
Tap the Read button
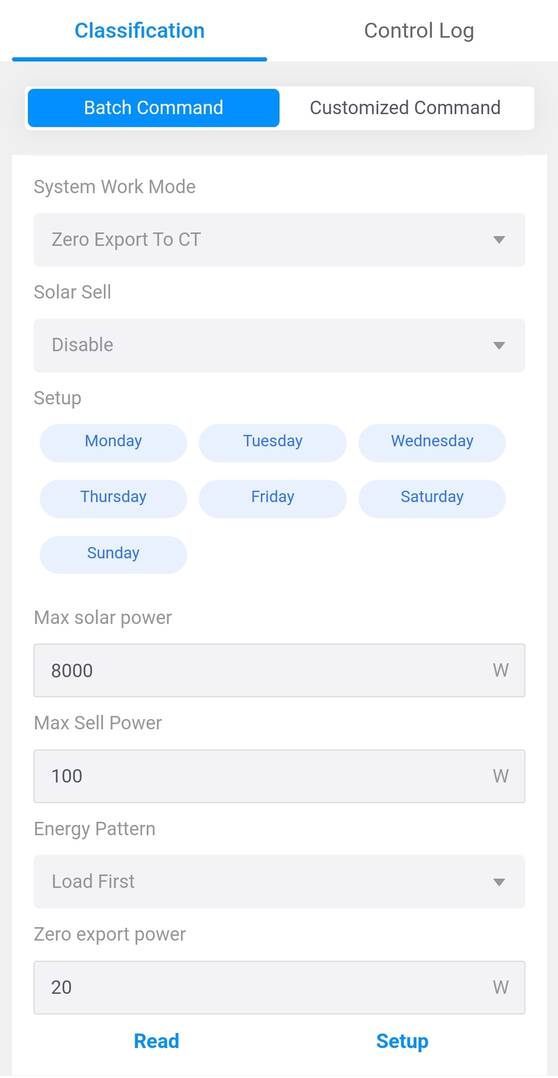(157, 1041)
